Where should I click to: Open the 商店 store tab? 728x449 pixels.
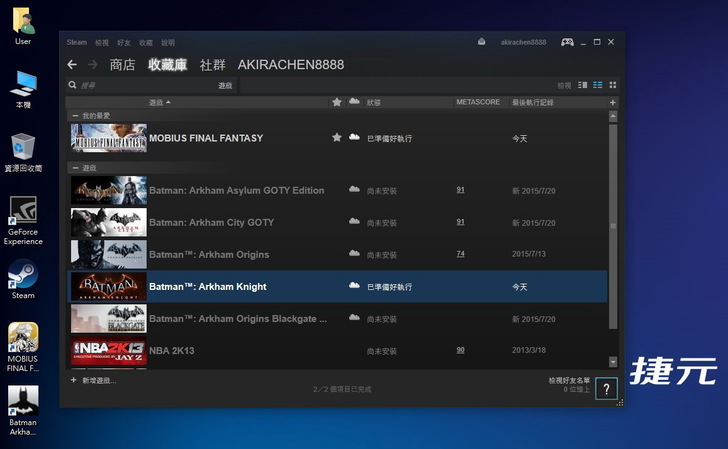coord(122,64)
